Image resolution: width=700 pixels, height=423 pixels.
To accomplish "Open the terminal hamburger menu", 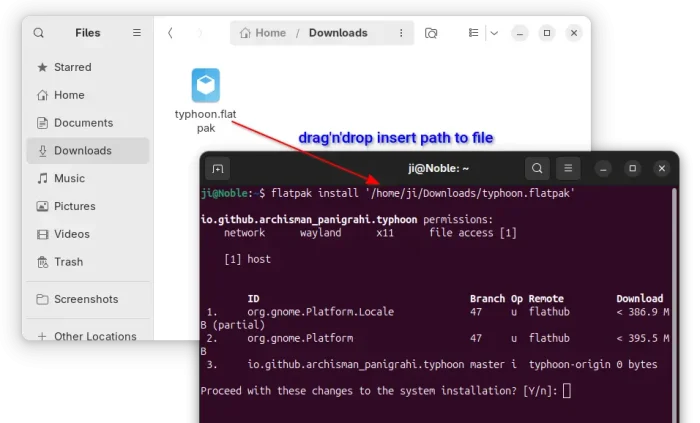I will pyautogui.click(x=568, y=169).
